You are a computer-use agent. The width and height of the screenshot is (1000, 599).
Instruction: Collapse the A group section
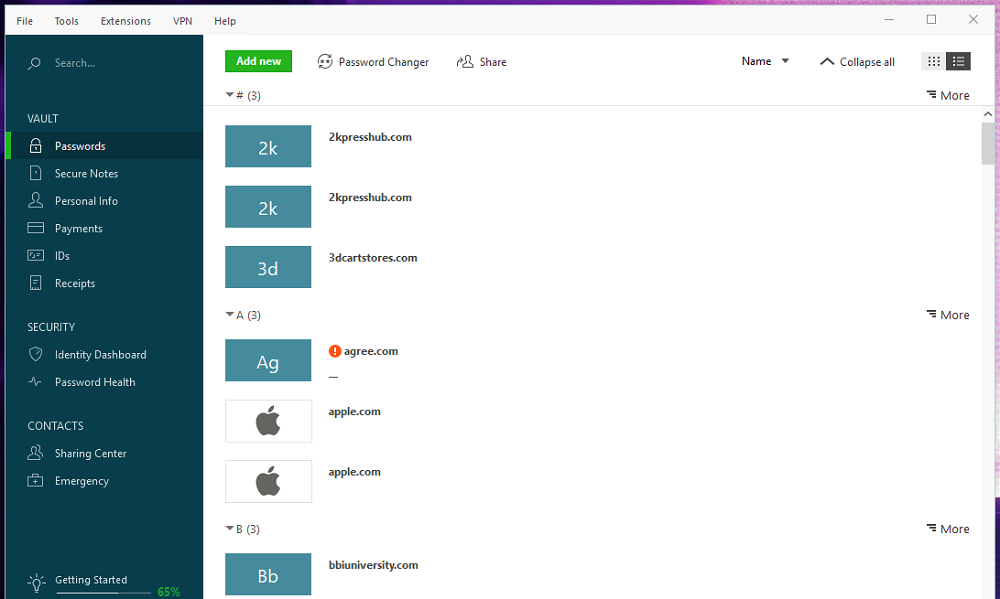click(230, 315)
